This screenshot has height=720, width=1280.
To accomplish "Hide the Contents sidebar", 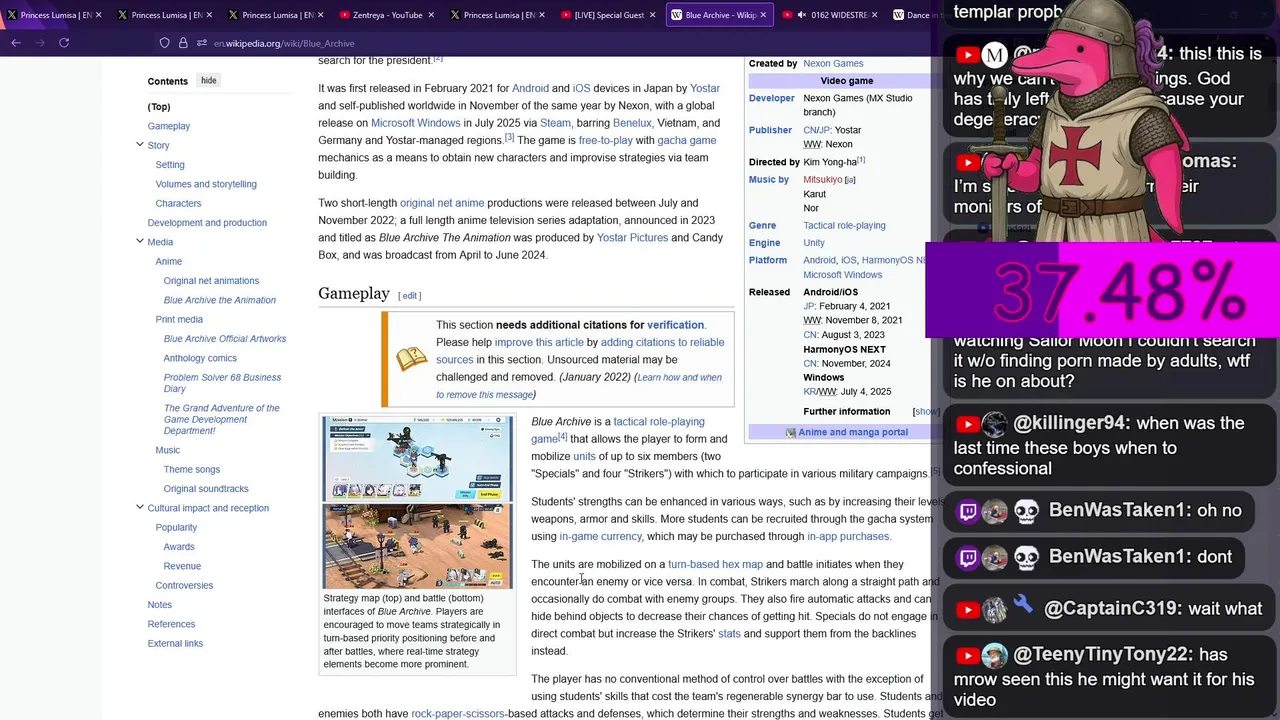I will pos(208,81).
